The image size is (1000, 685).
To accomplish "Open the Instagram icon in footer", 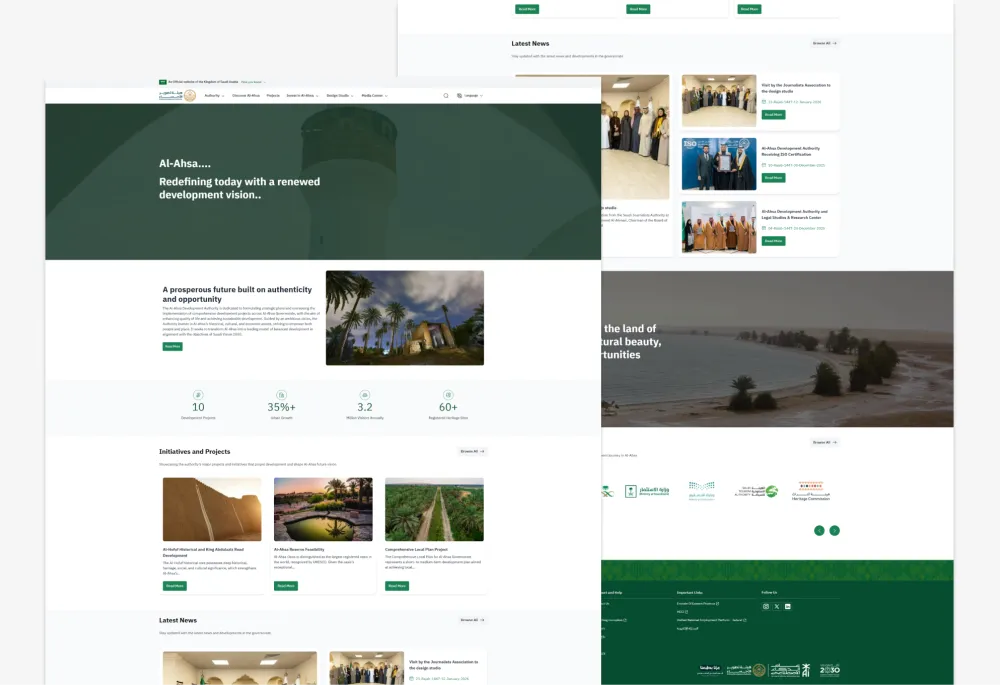I will click(766, 607).
